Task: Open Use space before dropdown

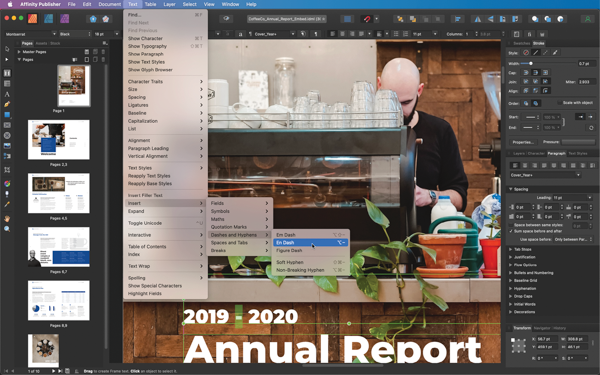Action: (x=573, y=239)
